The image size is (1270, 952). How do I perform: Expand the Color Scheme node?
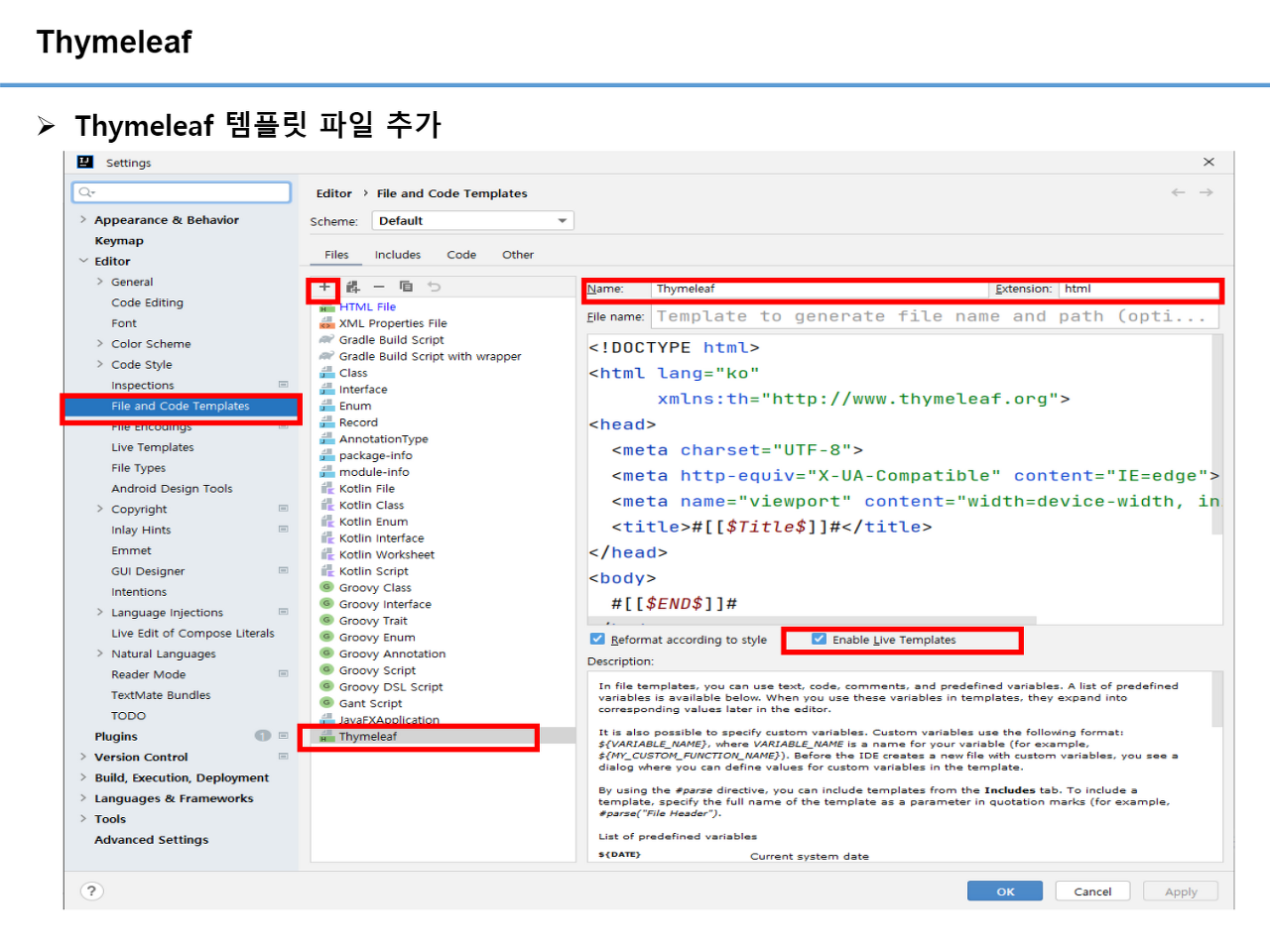[x=100, y=344]
